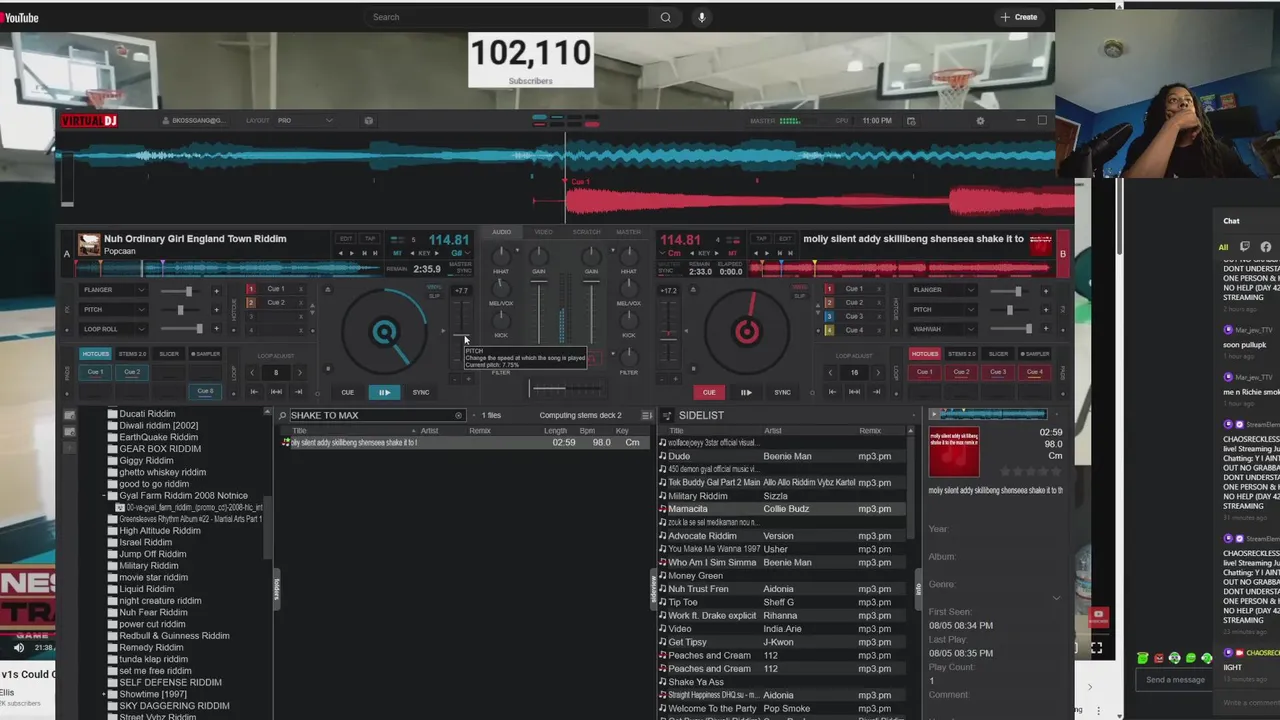Click the Bpm column header
Image resolution: width=1280 pixels, height=720 pixels.
pos(588,431)
